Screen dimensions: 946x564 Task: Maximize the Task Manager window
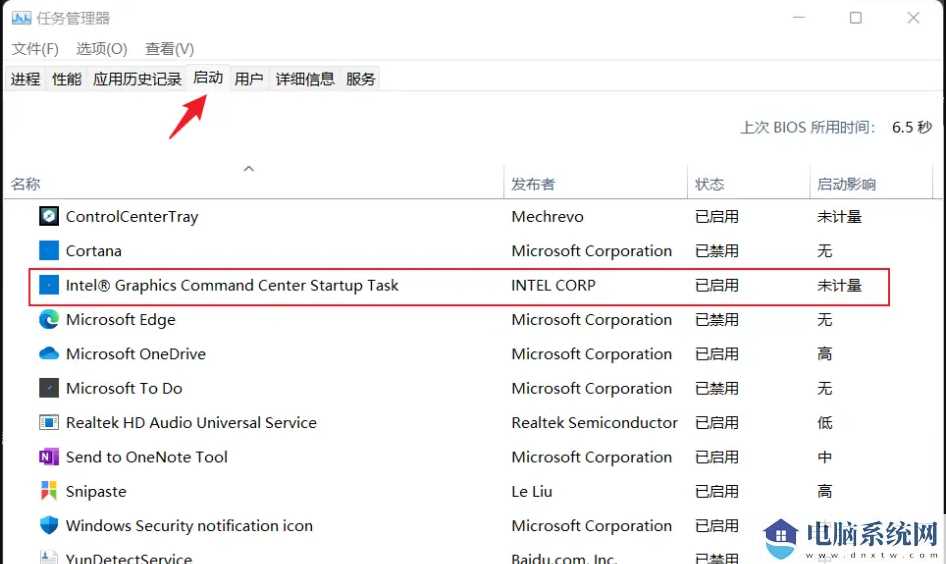(x=856, y=18)
